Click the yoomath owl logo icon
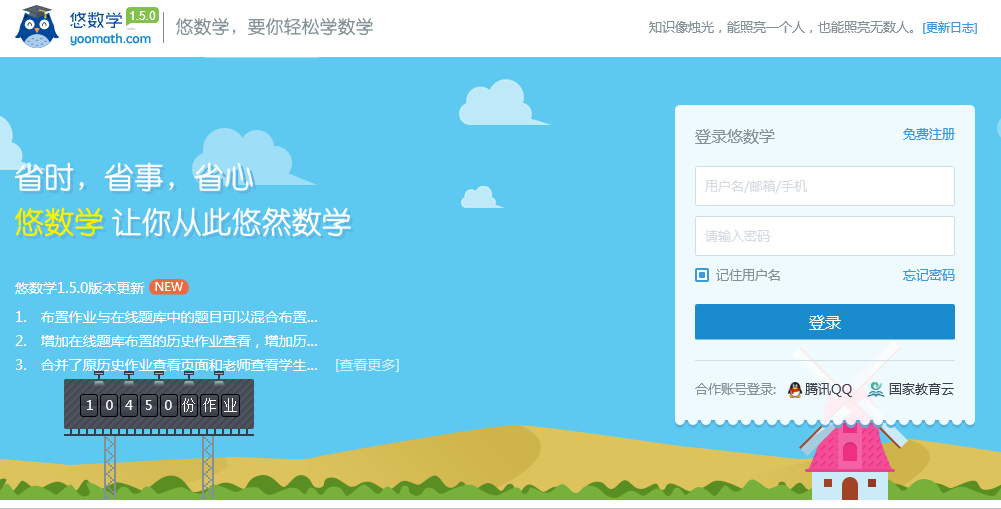Viewport: 1001px width, 509px height. pos(37,27)
